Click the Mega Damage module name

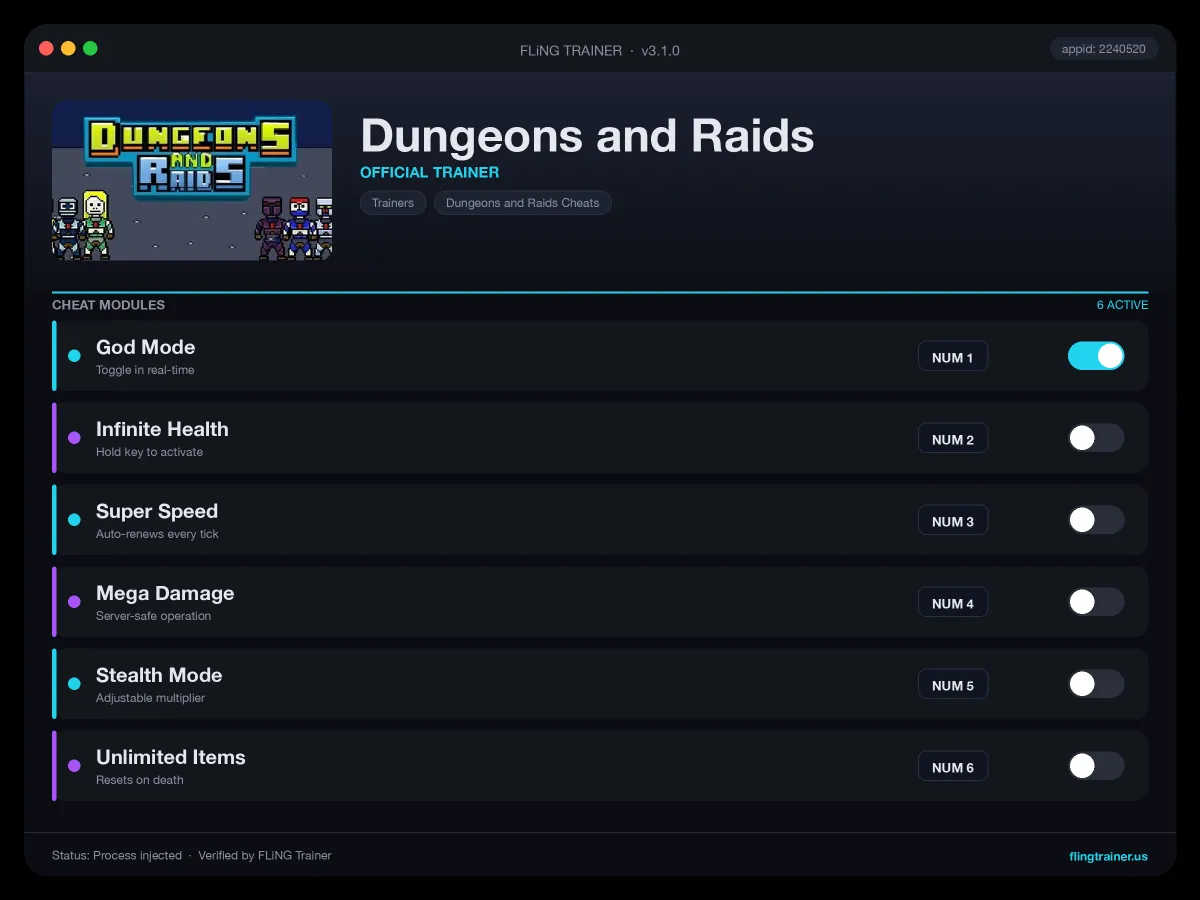tap(165, 593)
